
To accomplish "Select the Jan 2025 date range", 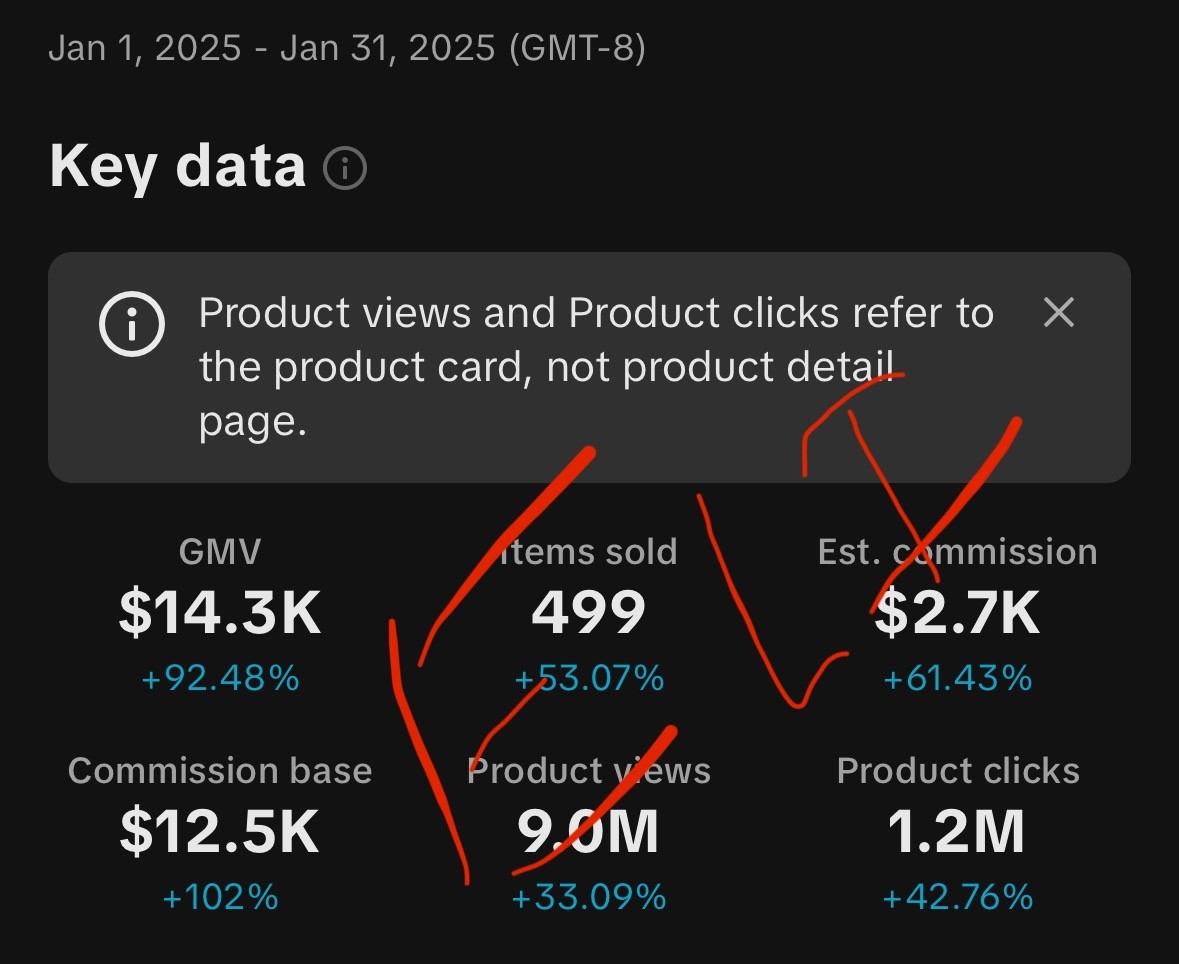I will (347, 48).
